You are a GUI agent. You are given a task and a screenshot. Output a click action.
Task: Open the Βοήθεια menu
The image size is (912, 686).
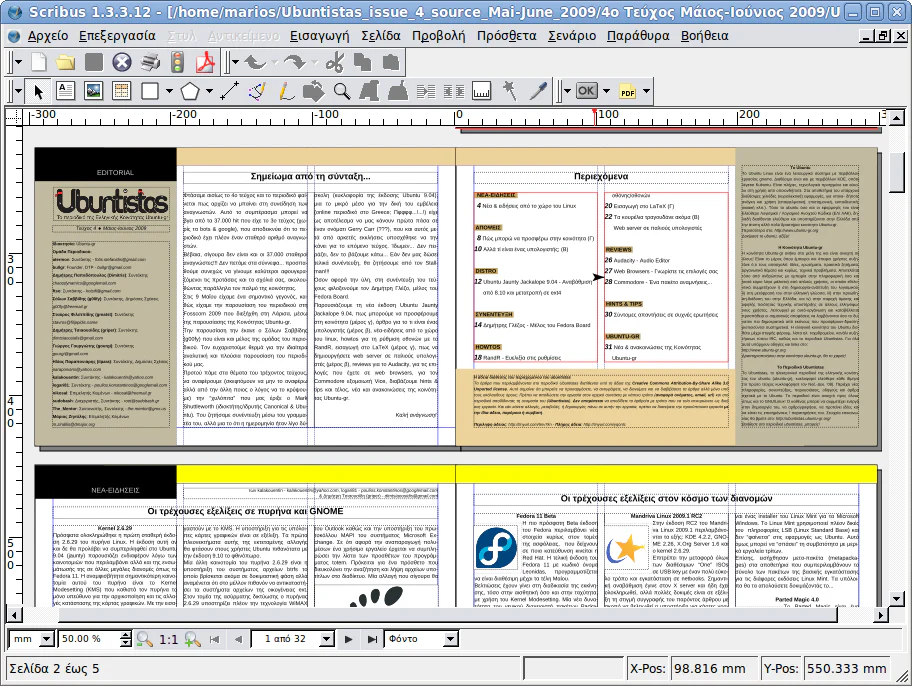click(704, 35)
